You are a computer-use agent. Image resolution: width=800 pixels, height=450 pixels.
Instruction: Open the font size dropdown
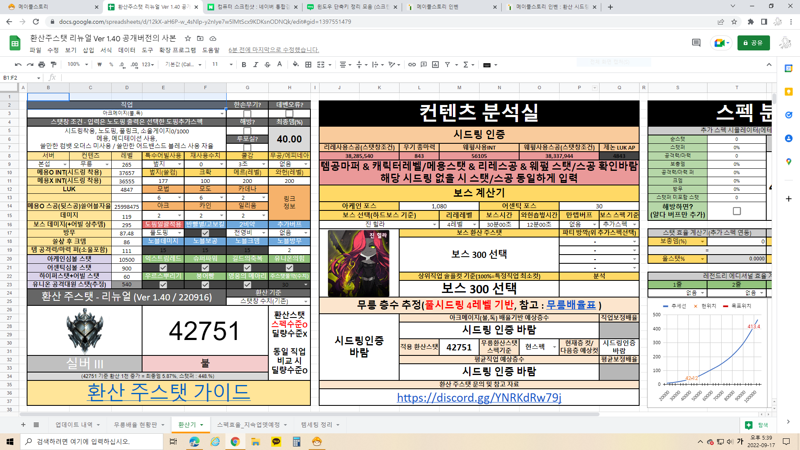(x=222, y=65)
